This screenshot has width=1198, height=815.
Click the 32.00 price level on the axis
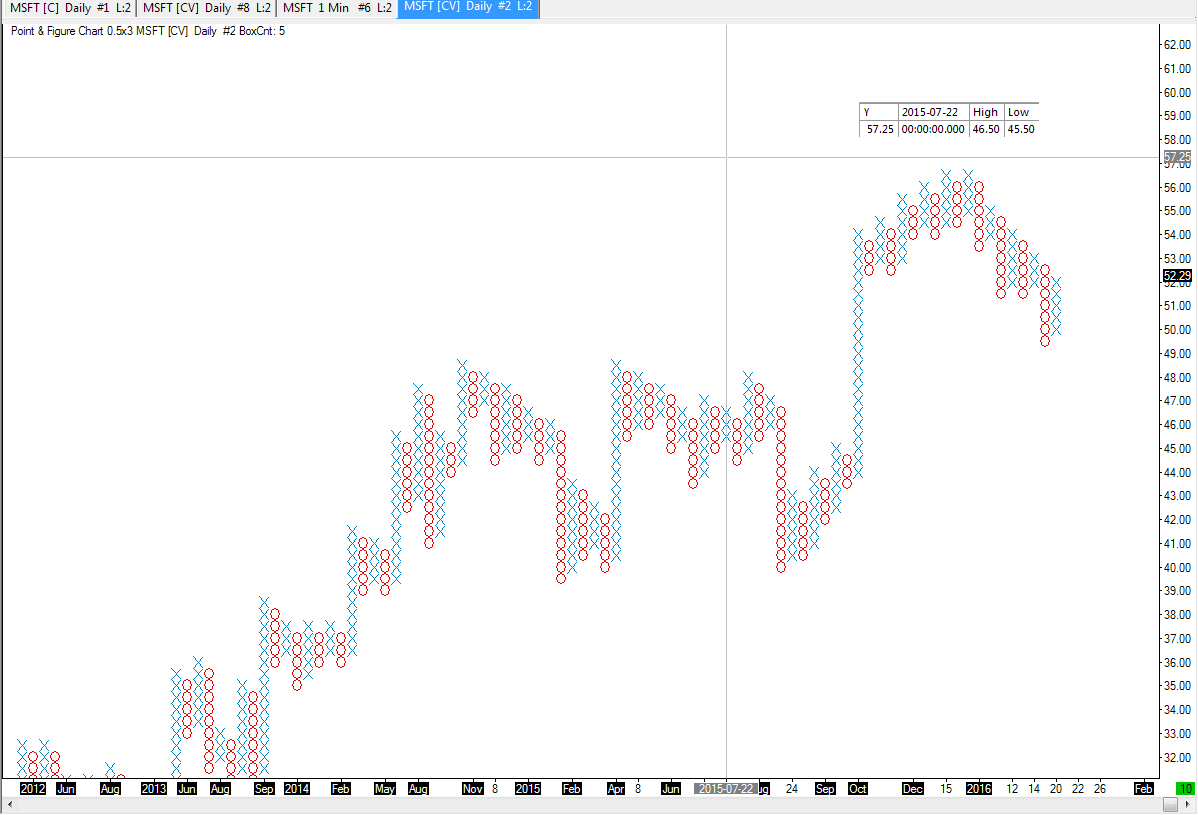1177,757
